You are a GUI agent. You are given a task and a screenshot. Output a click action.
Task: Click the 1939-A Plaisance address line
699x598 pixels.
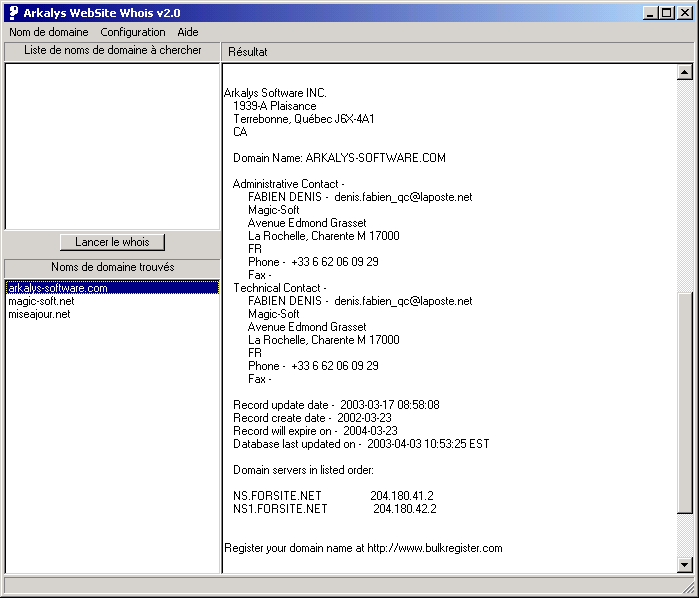[275, 106]
